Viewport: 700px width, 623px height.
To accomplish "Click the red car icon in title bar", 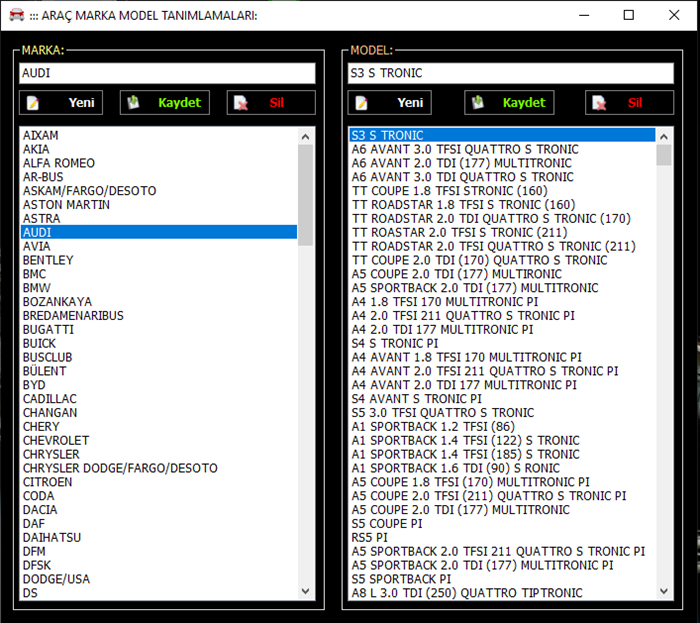I will (17, 15).
